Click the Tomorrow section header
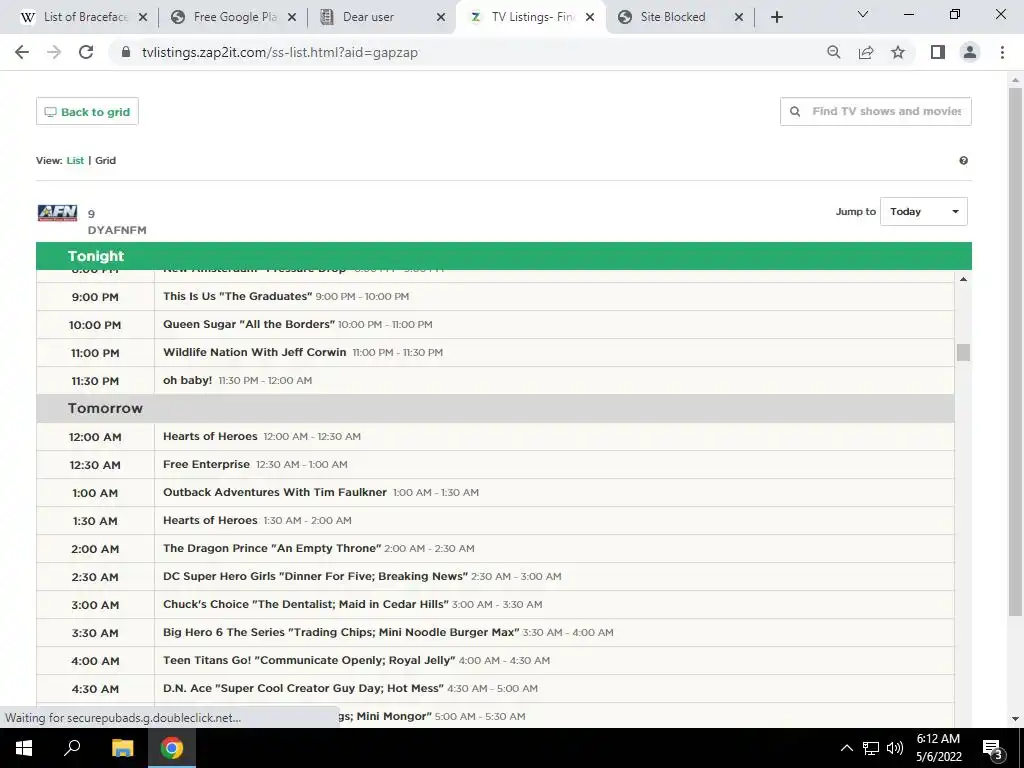This screenshot has height=768, width=1024. tap(495, 409)
